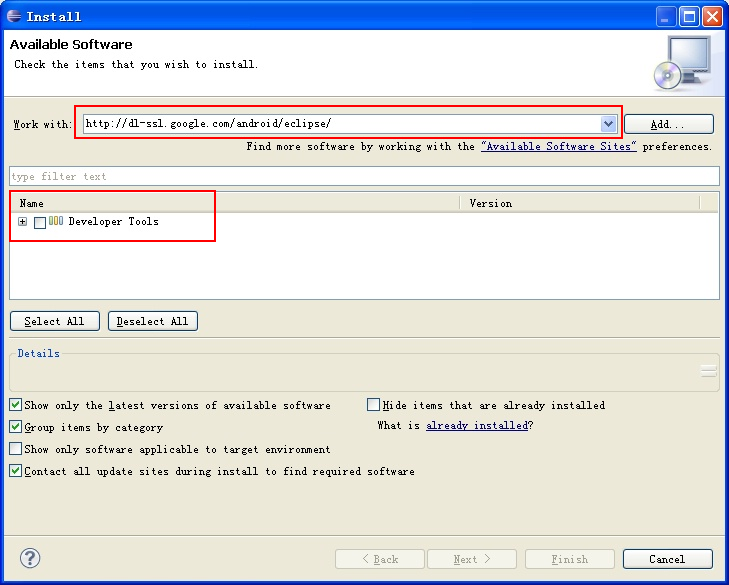The image size is (729, 585).
Task: Enable Hide items that are already installed
Action: 373,405
